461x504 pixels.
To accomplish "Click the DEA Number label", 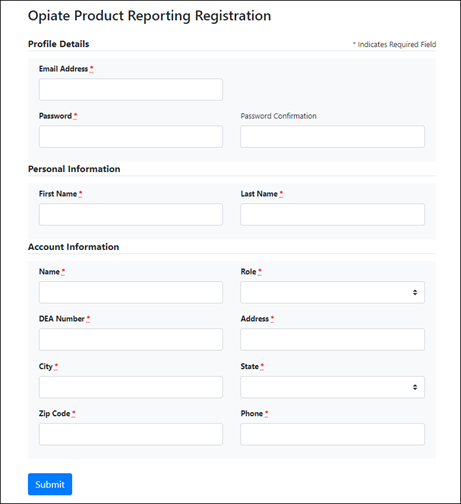I will tap(62, 319).
